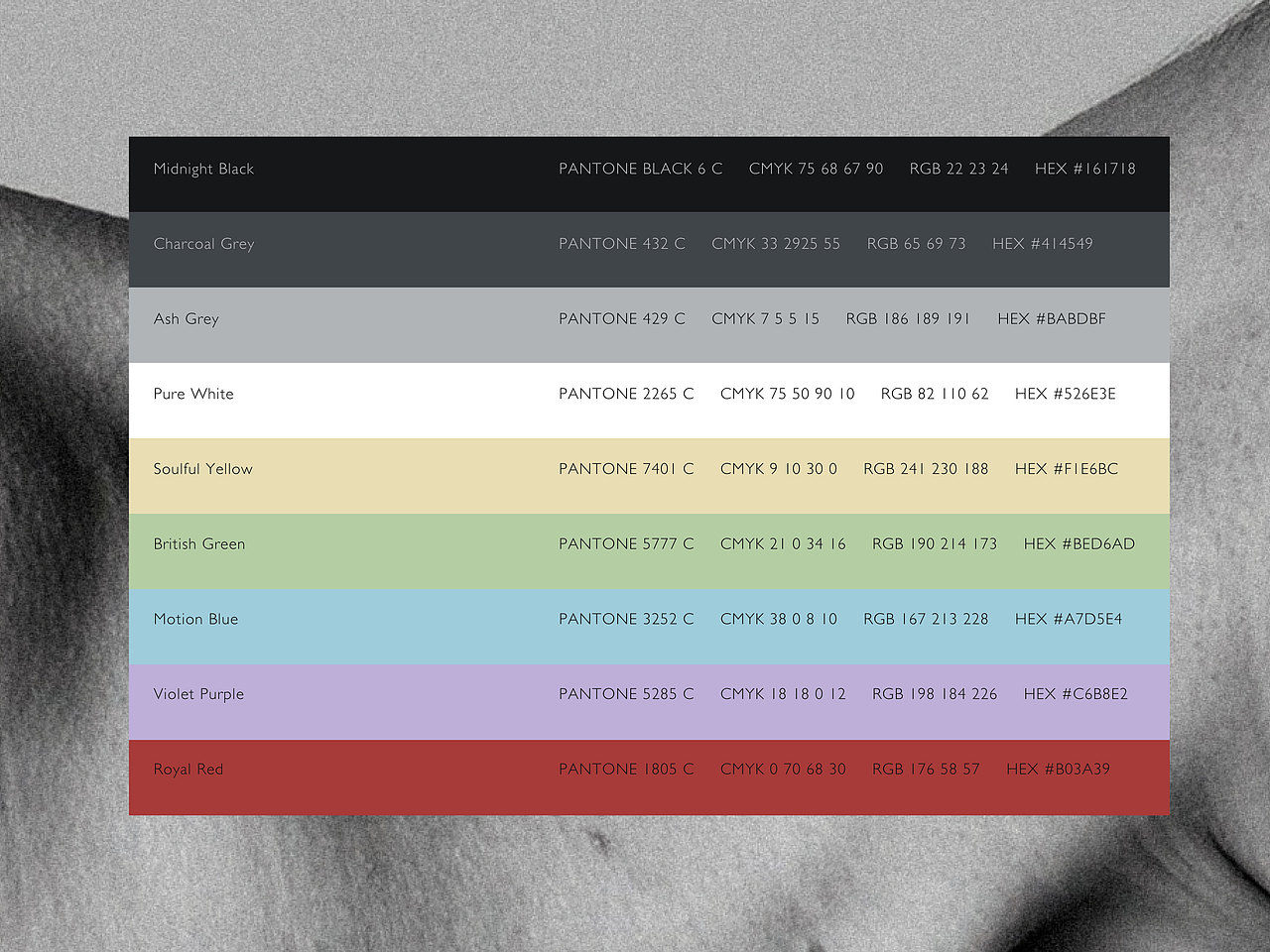The width and height of the screenshot is (1270, 952).
Task: Click the Soulful Yellow color name
Action: [202, 469]
